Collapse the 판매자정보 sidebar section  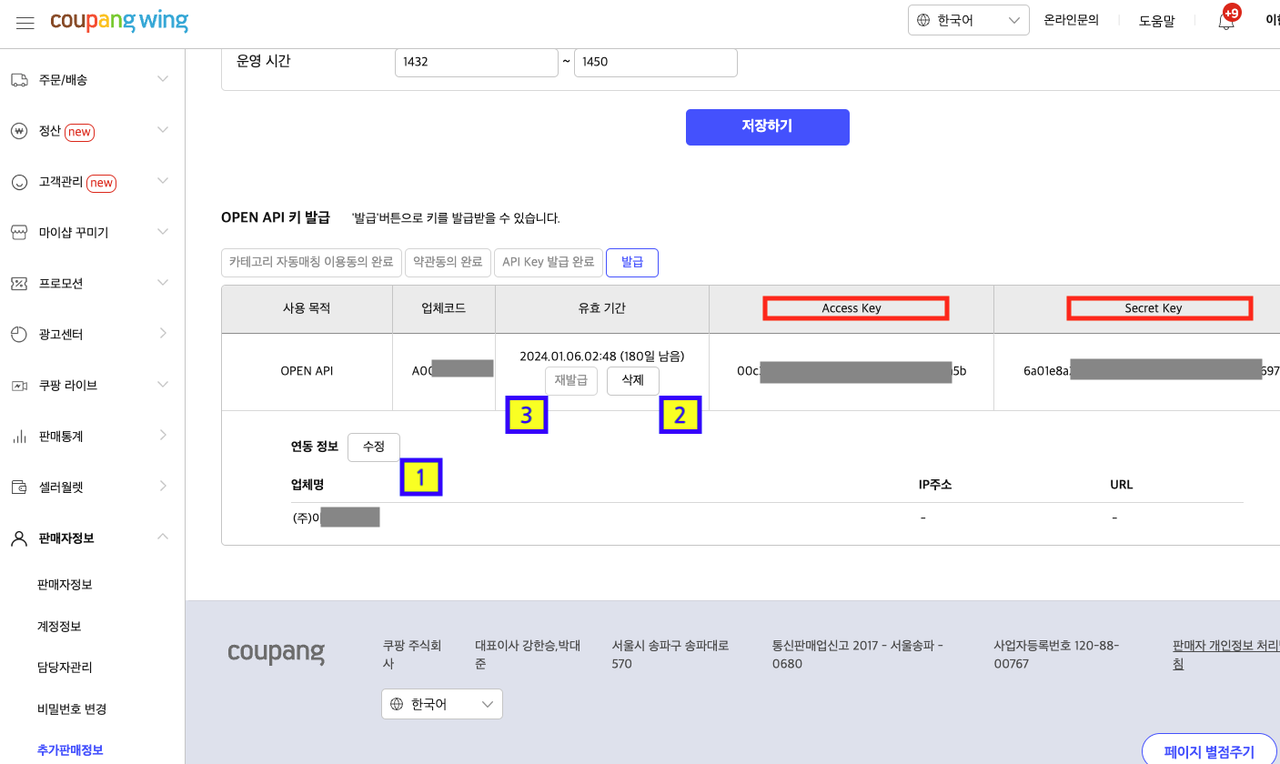pyautogui.click(x=162, y=538)
